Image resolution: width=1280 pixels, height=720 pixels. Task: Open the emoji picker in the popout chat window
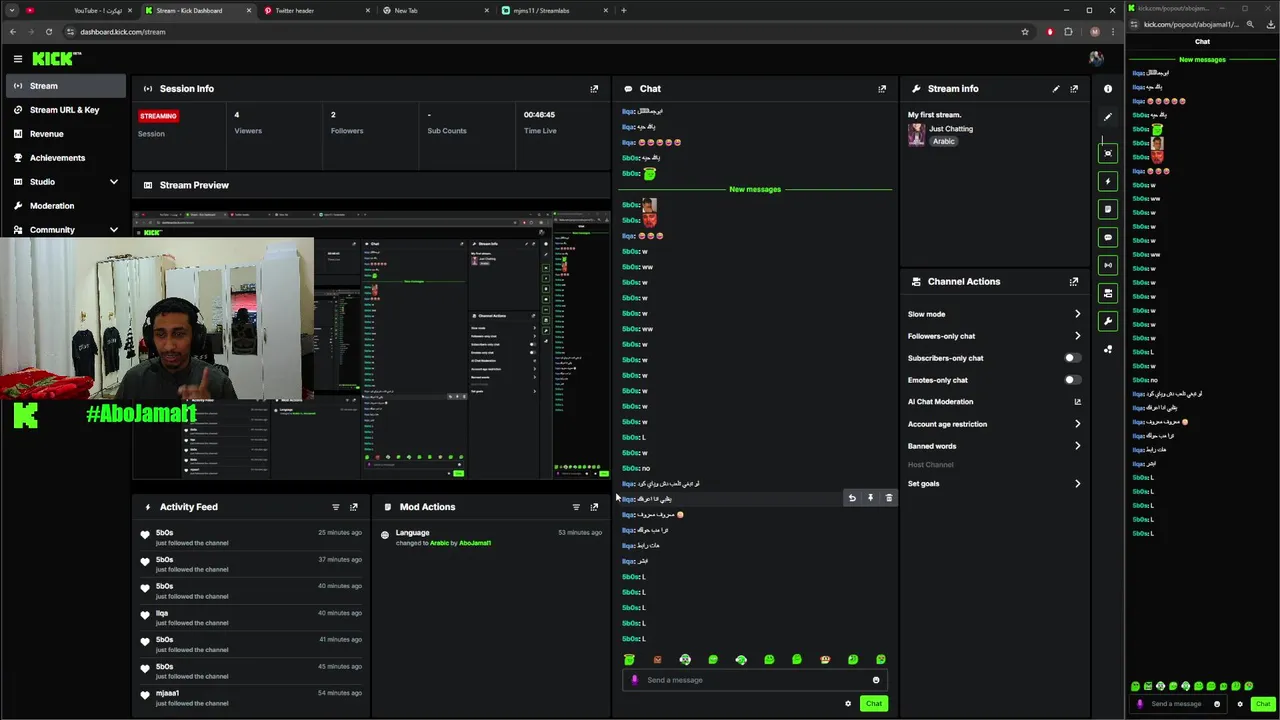coord(1217,704)
